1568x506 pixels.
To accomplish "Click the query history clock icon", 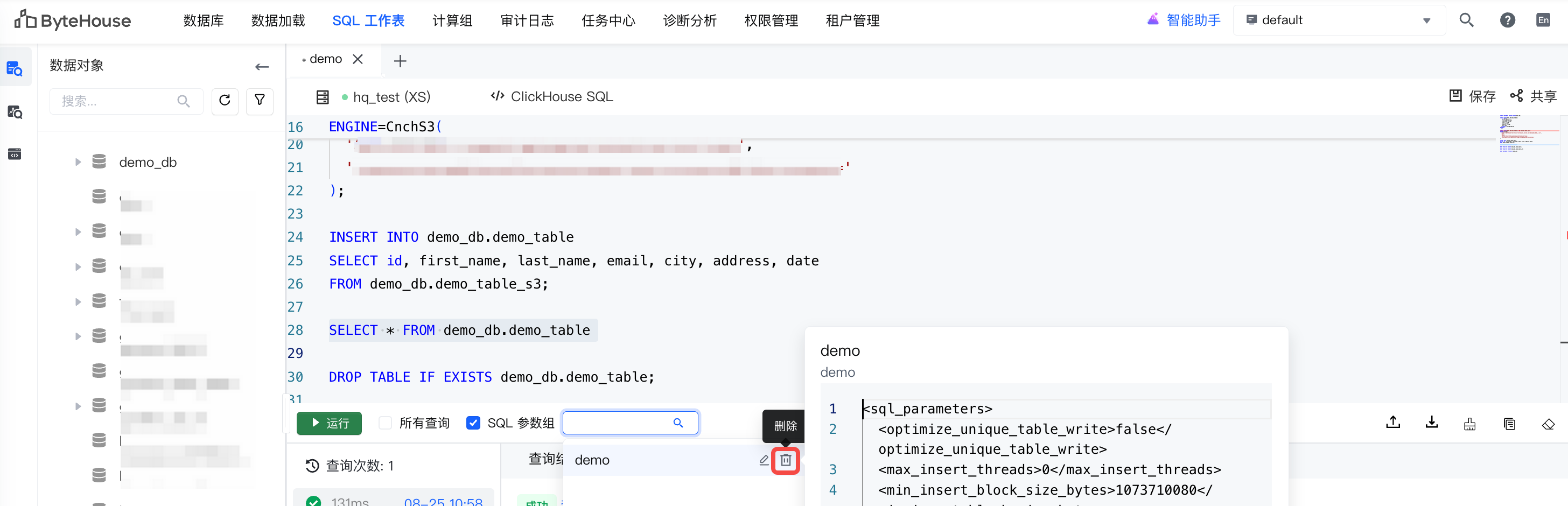I will tap(312, 466).
